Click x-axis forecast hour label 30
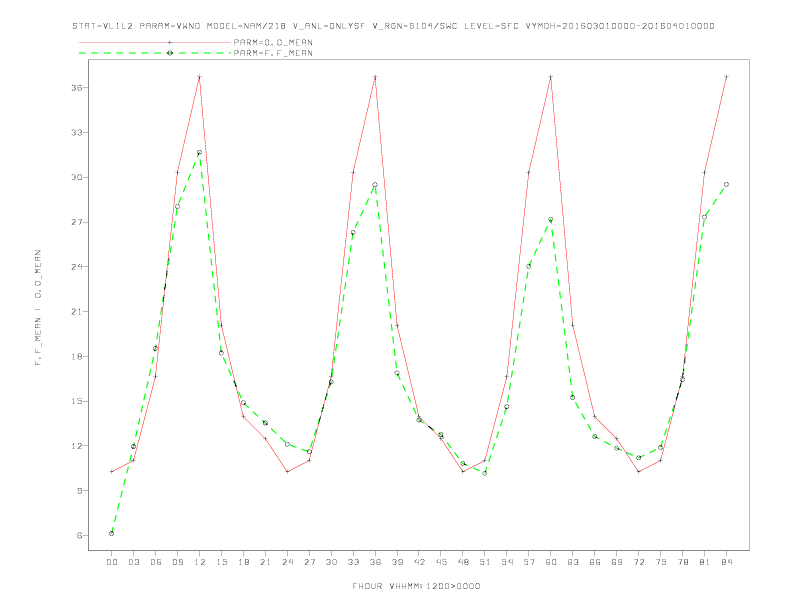The image size is (792, 612). [x=331, y=562]
